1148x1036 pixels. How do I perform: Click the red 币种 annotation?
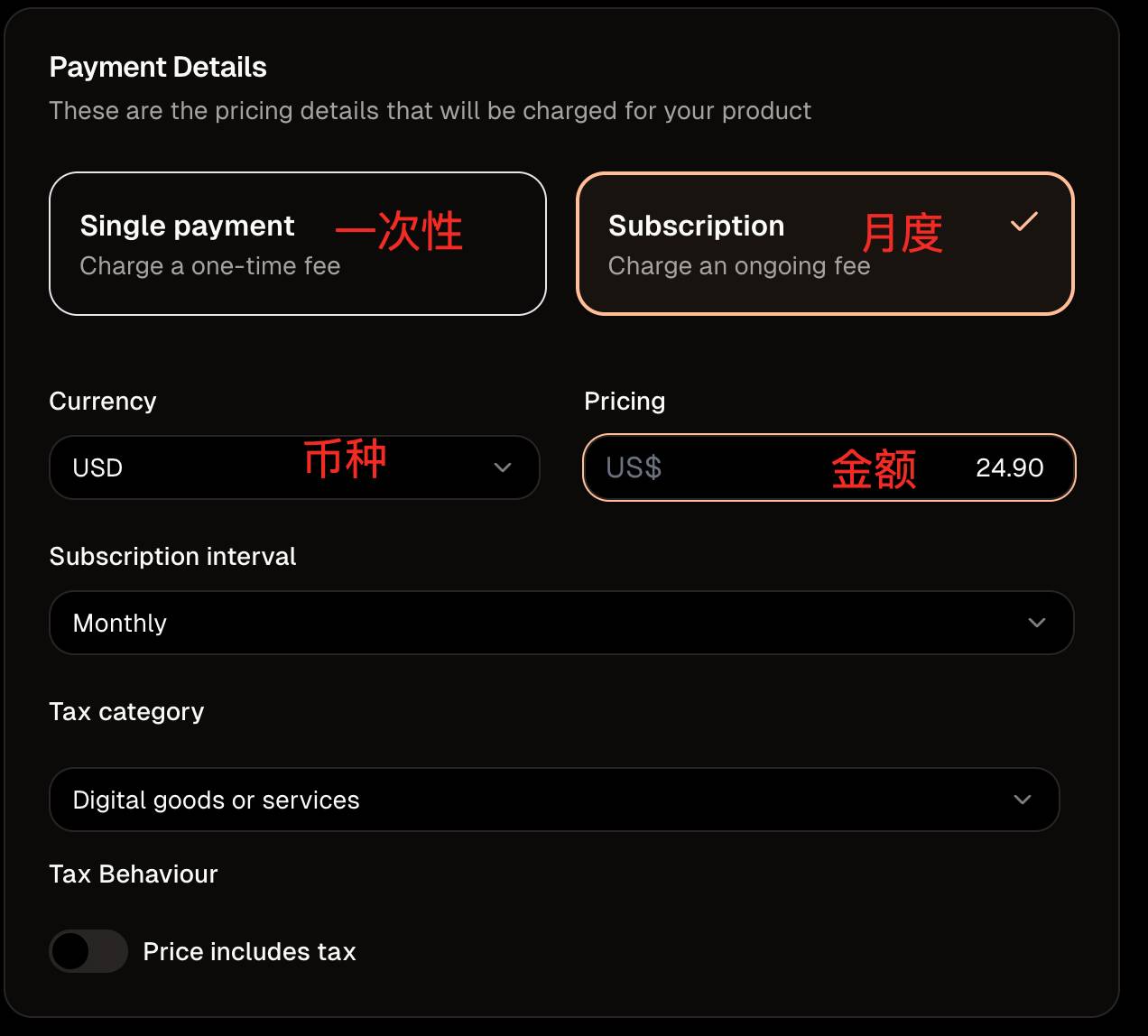point(345,459)
